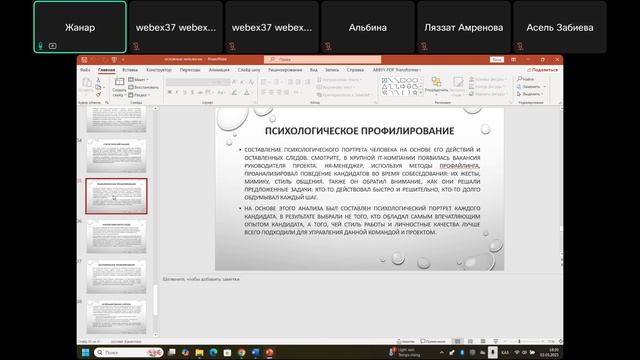640x360 pixels.
Task: Click the Notes (Заметки) button in status bar
Action: 406,341
